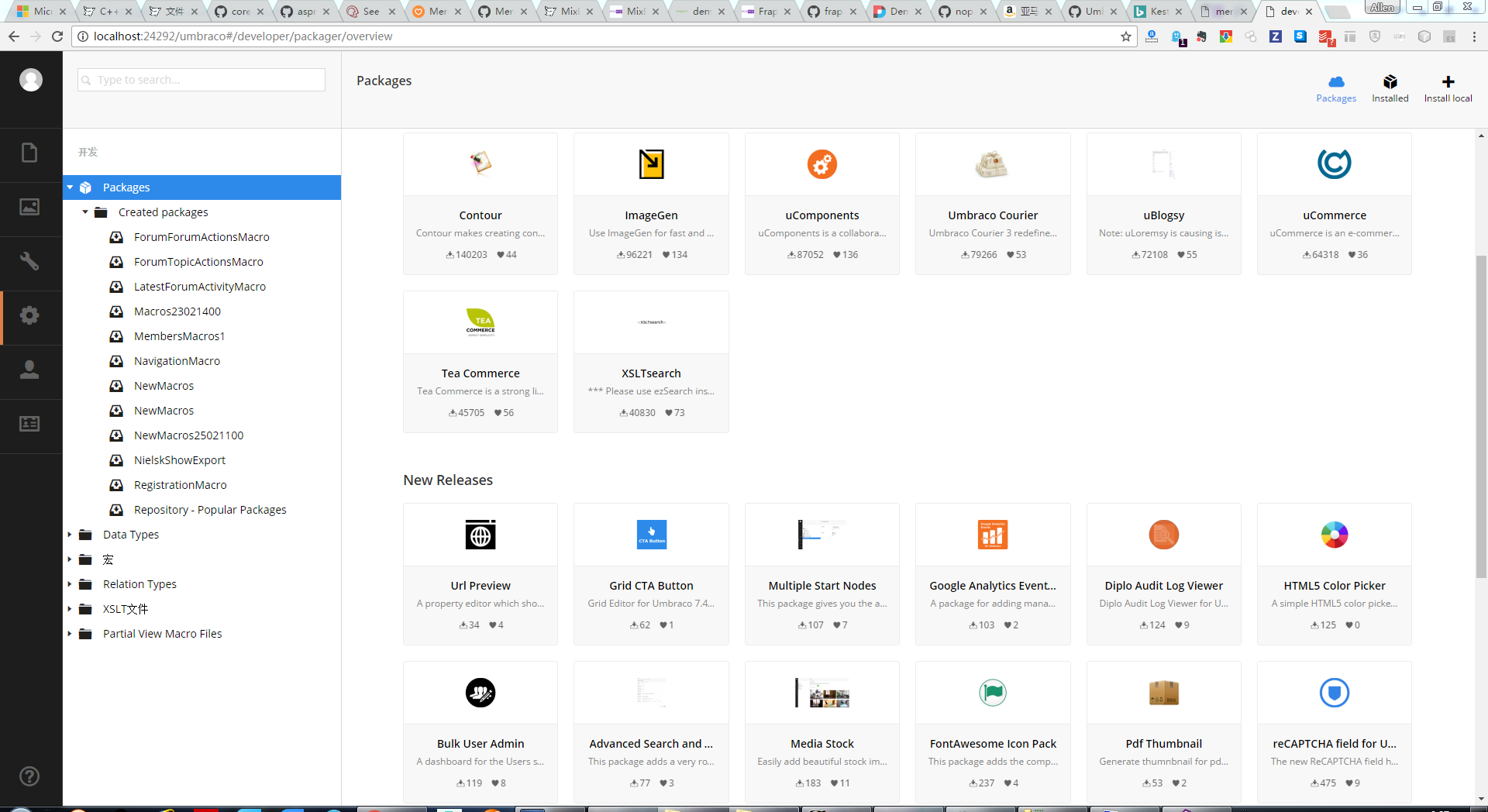Screen dimensions: 1488x812
Task: Open the Content section document icon
Action: pyautogui.click(x=29, y=153)
